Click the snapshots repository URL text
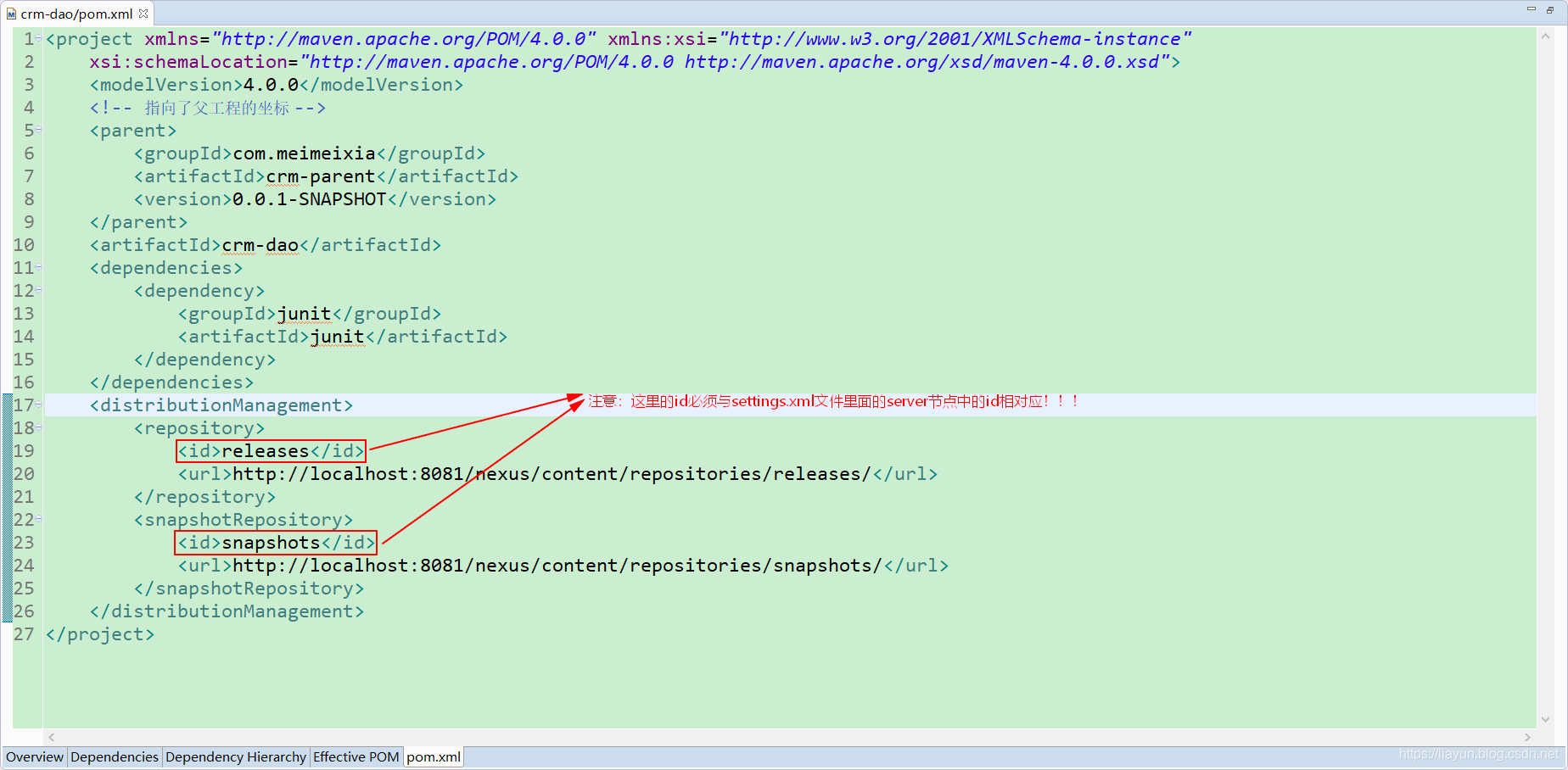The height and width of the screenshot is (770, 1568). click(557, 566)
